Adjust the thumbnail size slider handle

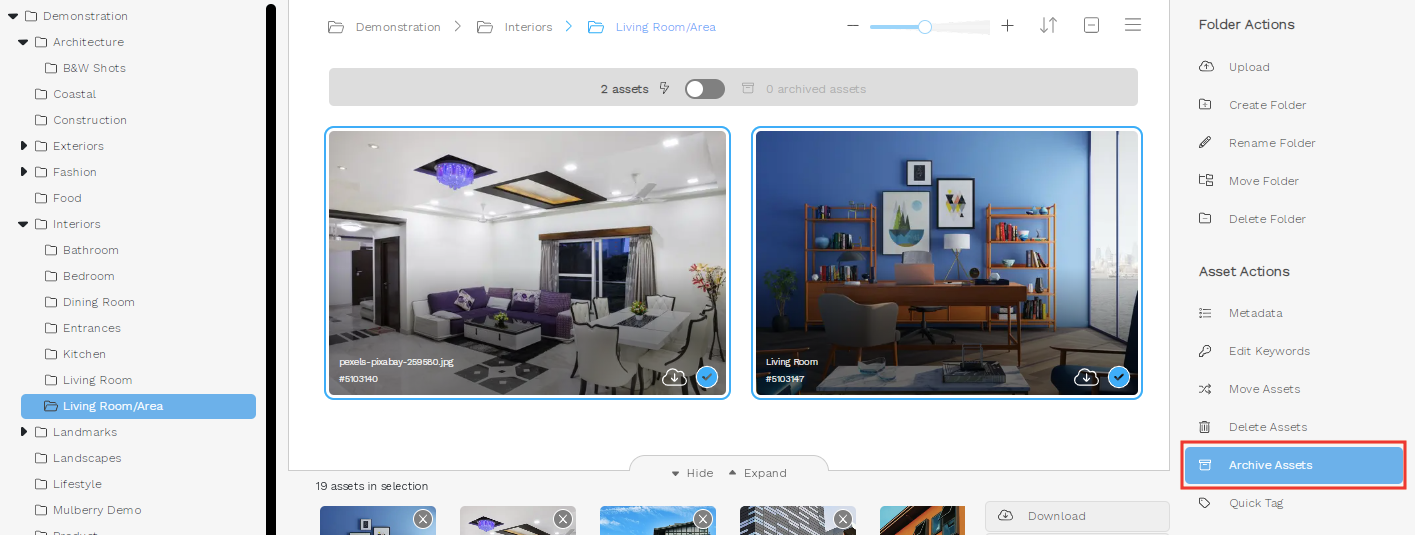[x=925, y=27]
